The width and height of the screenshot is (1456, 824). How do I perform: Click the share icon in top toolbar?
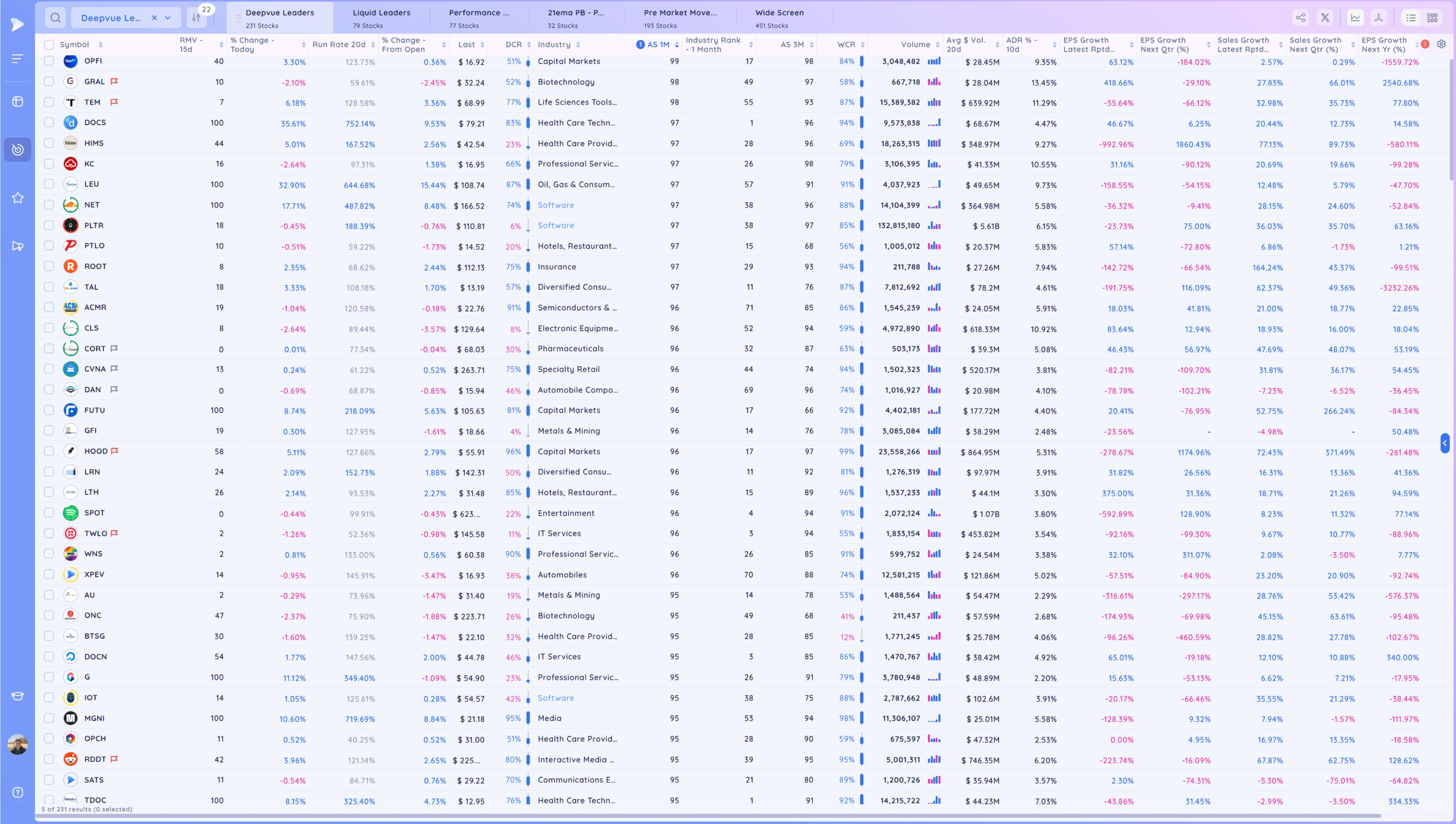click(x=1301, y=17)
